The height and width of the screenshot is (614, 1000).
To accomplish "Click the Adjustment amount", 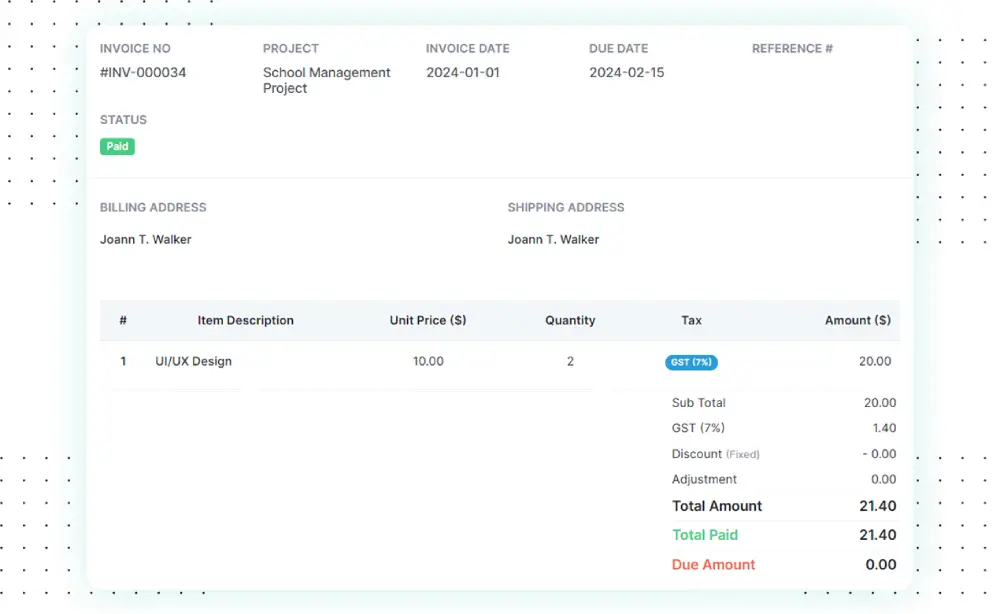I will click(880, 479).
